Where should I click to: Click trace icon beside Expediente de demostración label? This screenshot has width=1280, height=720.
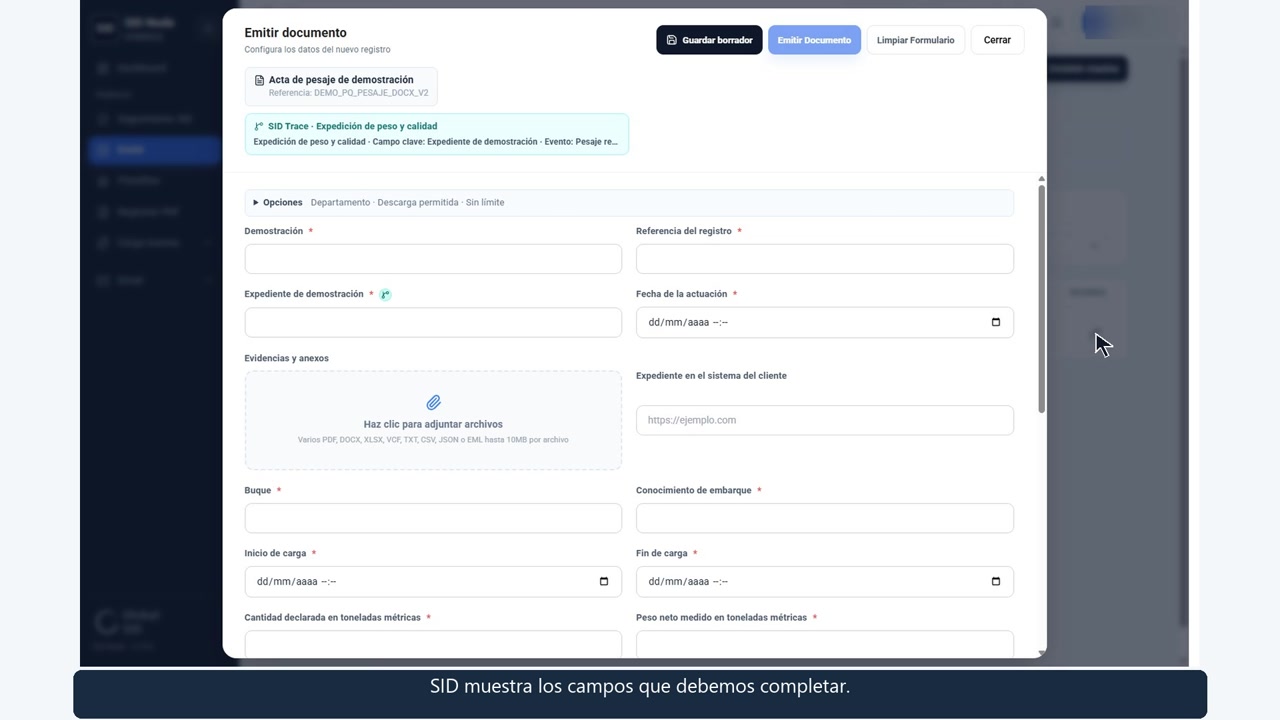[385, 295]
